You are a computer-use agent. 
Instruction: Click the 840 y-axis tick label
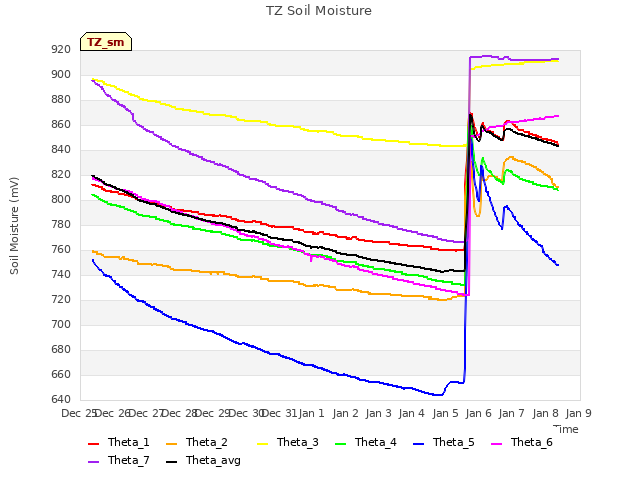(x=61, y=149)
